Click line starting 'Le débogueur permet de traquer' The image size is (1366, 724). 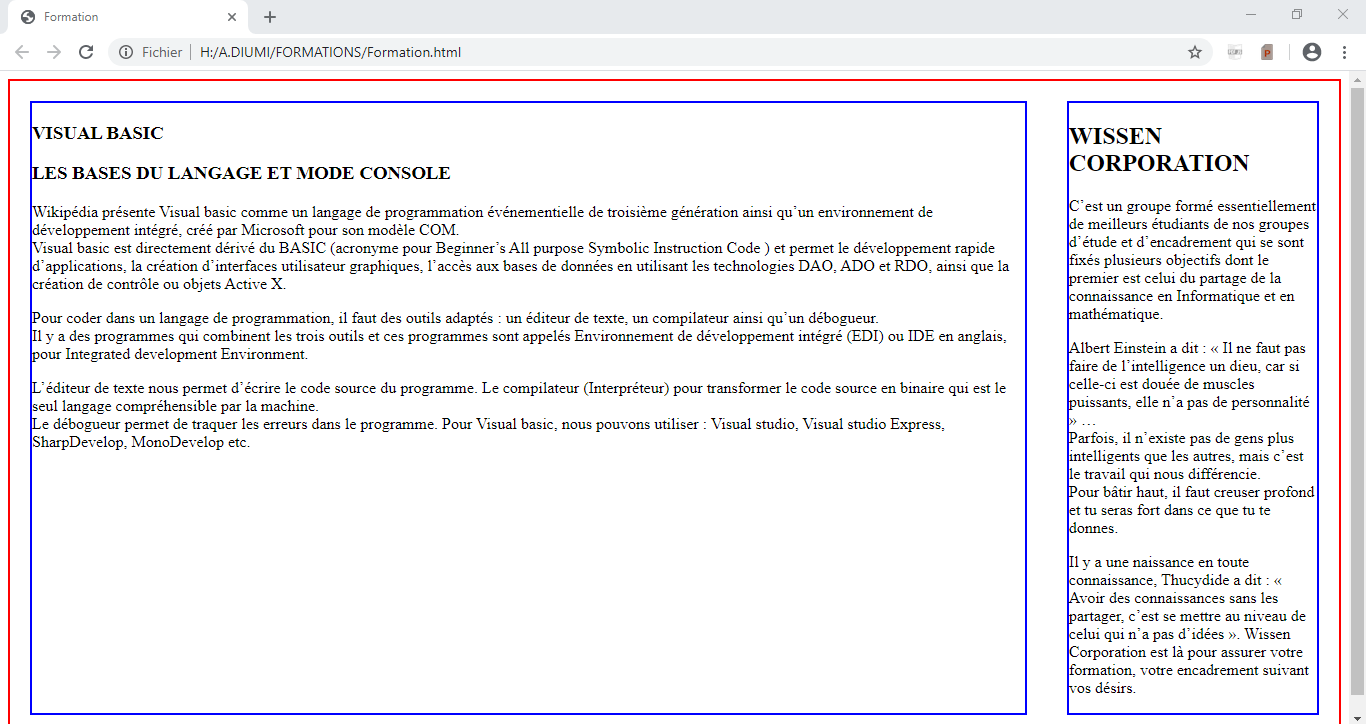pyautogui.click(x=488, y=433)
